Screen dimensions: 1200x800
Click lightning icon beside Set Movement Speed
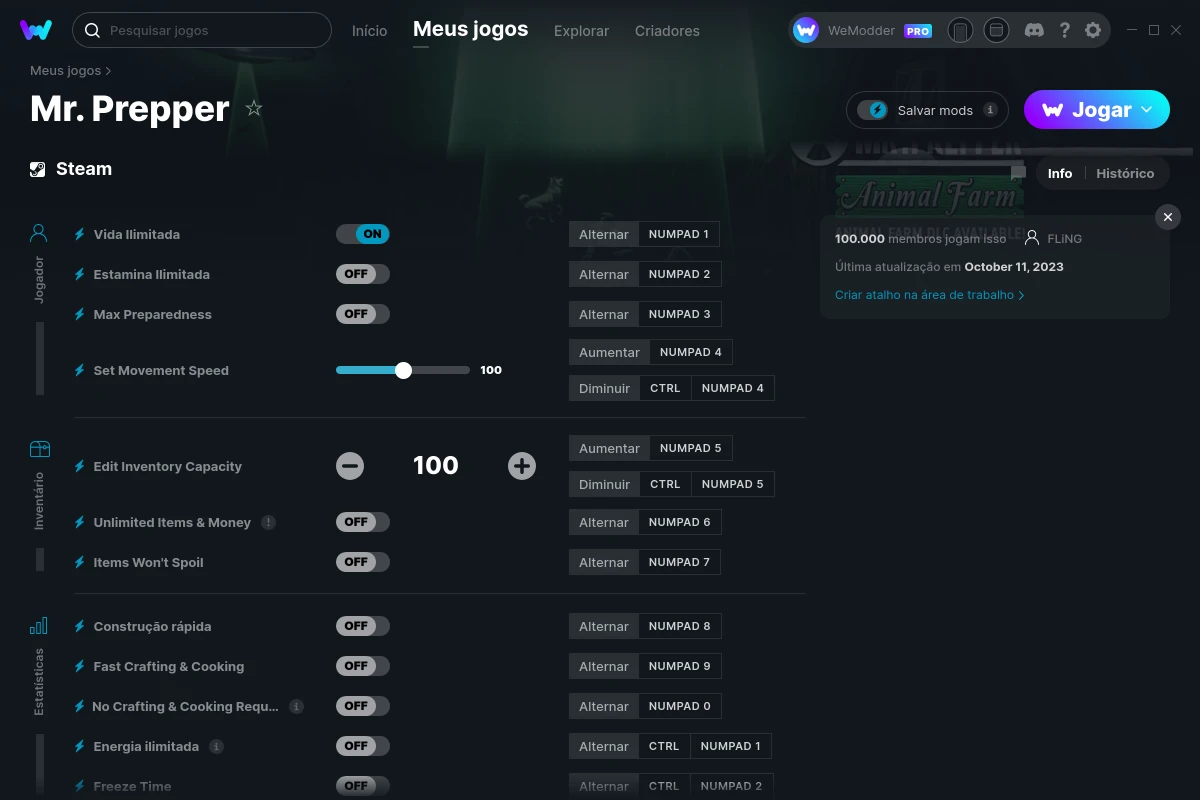80,370
